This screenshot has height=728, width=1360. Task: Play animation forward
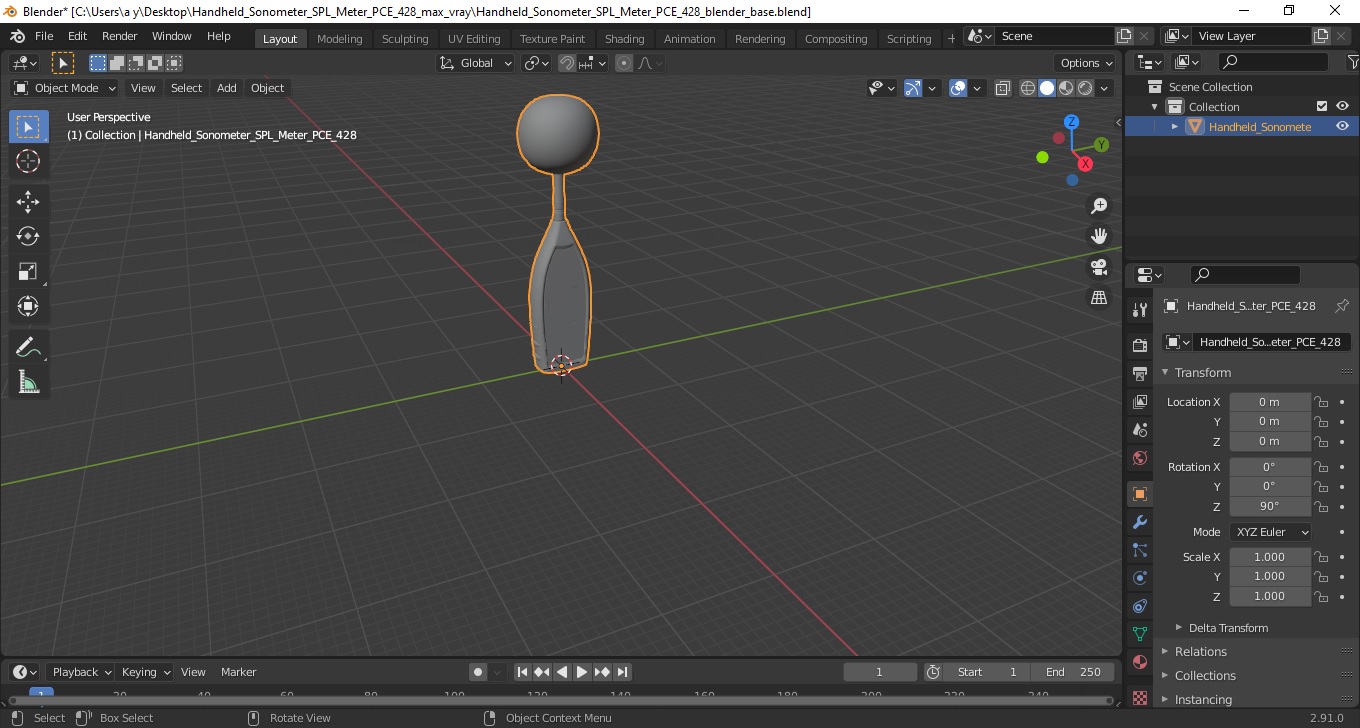pos(582,672)
